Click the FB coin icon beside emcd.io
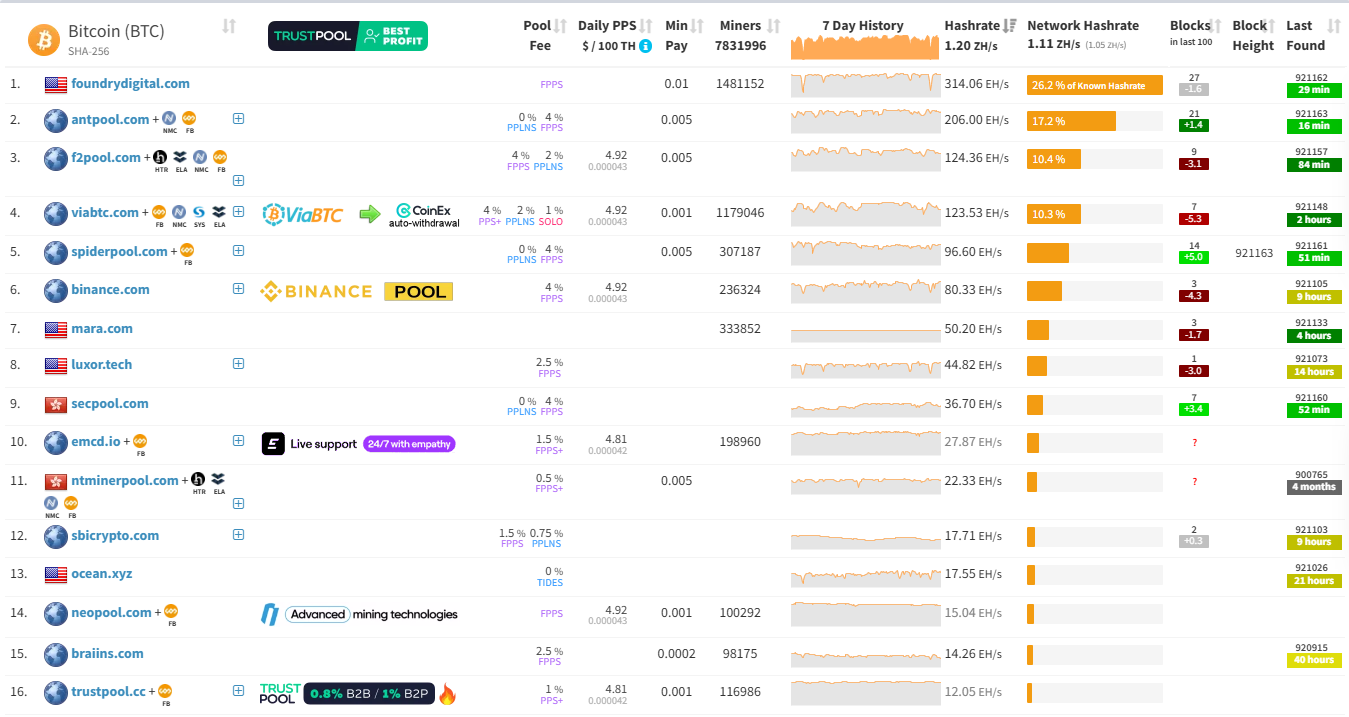Viewport: 1349px width, 717px height. click(140, 441)
